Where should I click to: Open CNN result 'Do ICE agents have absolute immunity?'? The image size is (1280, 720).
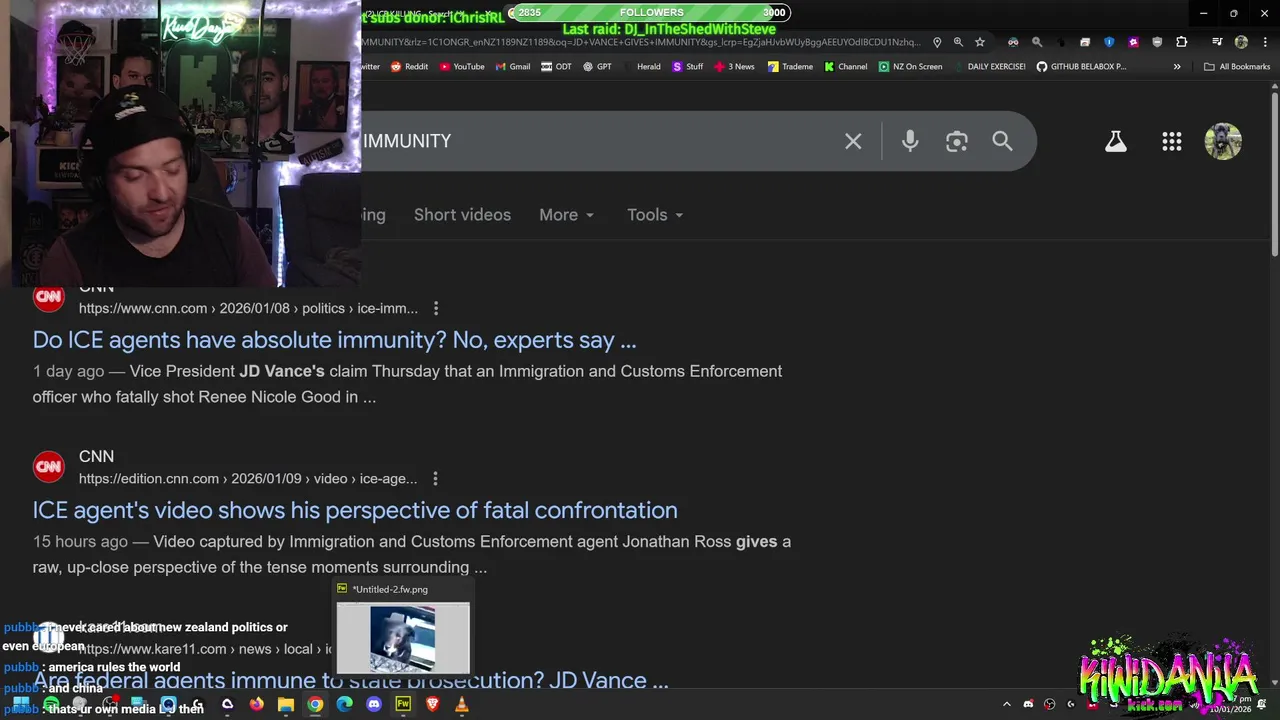click(334, 340)
